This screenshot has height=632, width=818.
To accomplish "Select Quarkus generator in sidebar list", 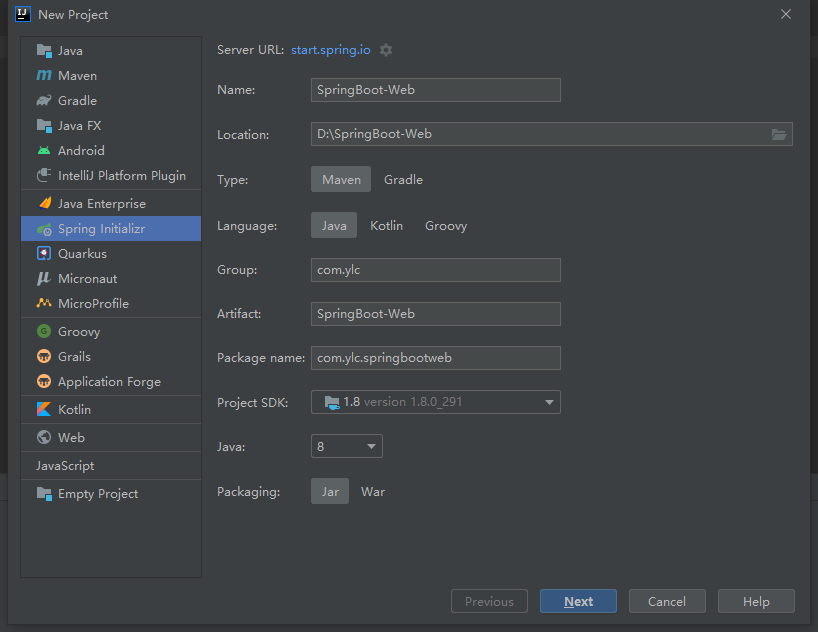I will [111, 254].
